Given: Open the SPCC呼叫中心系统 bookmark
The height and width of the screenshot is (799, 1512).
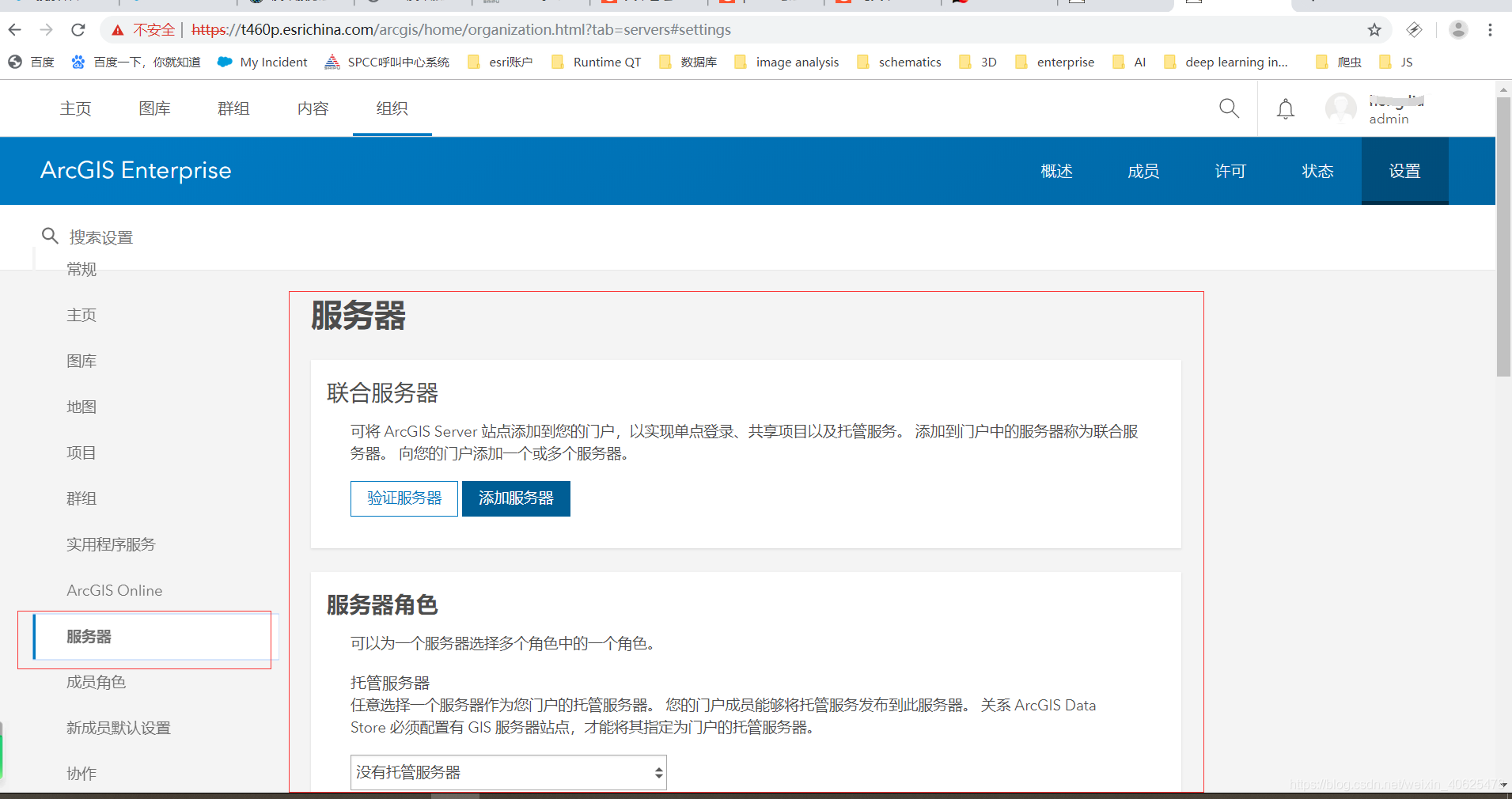Looking at the screenshot, I should coord(387,62).
